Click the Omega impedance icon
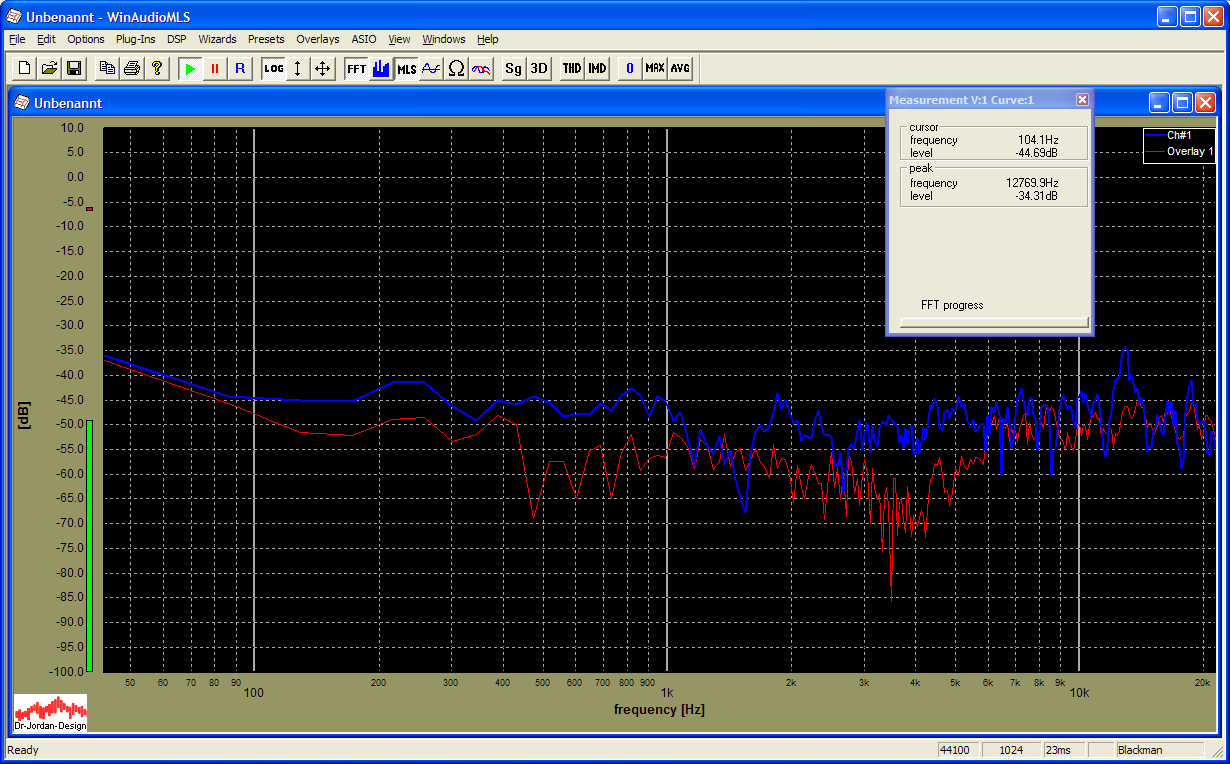The image size is (1230, 764). 456,69
